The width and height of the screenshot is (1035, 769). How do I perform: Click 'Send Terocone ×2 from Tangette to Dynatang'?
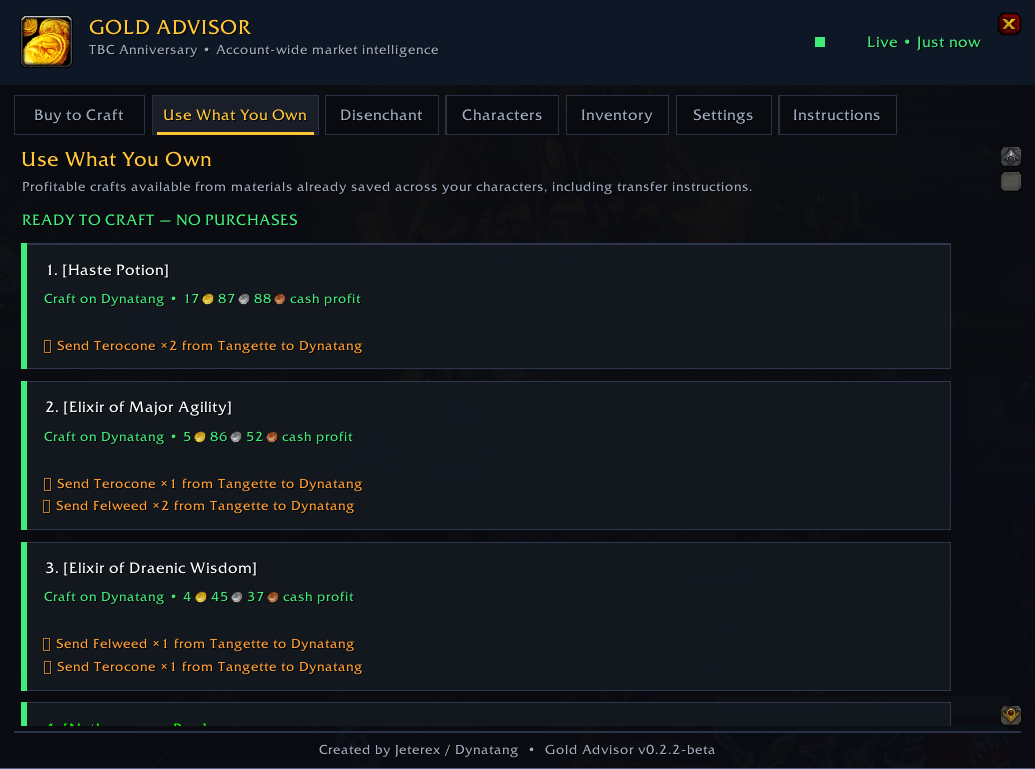[209, 346]
